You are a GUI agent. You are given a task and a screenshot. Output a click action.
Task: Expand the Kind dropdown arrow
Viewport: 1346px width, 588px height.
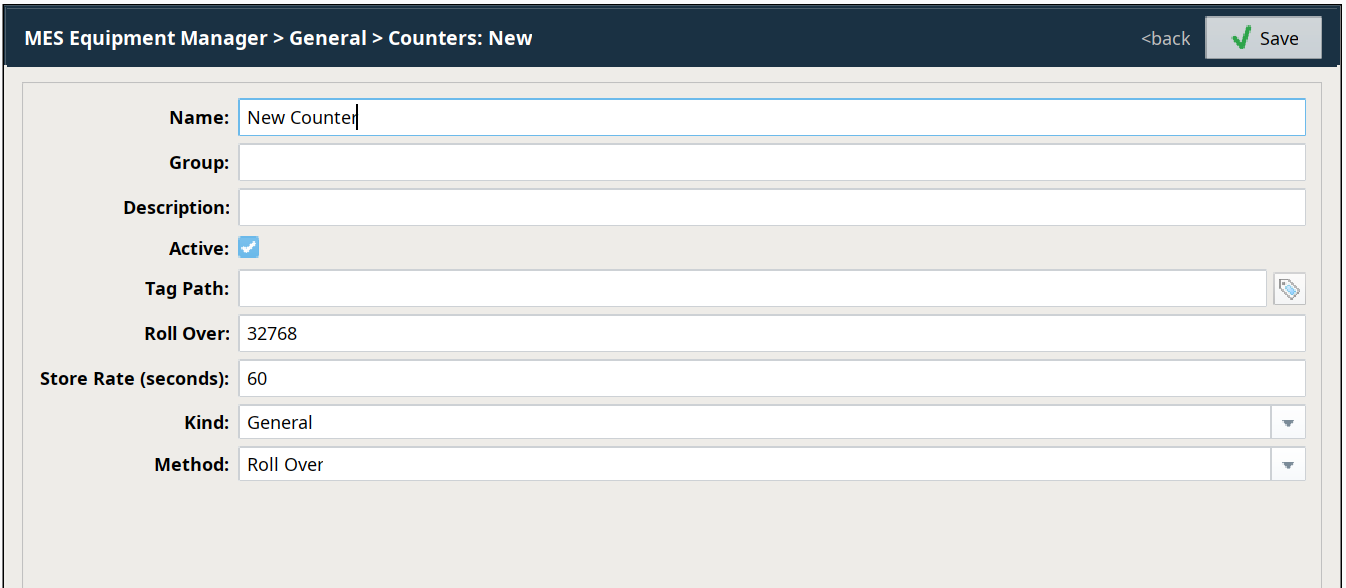tap(1288, 423)
